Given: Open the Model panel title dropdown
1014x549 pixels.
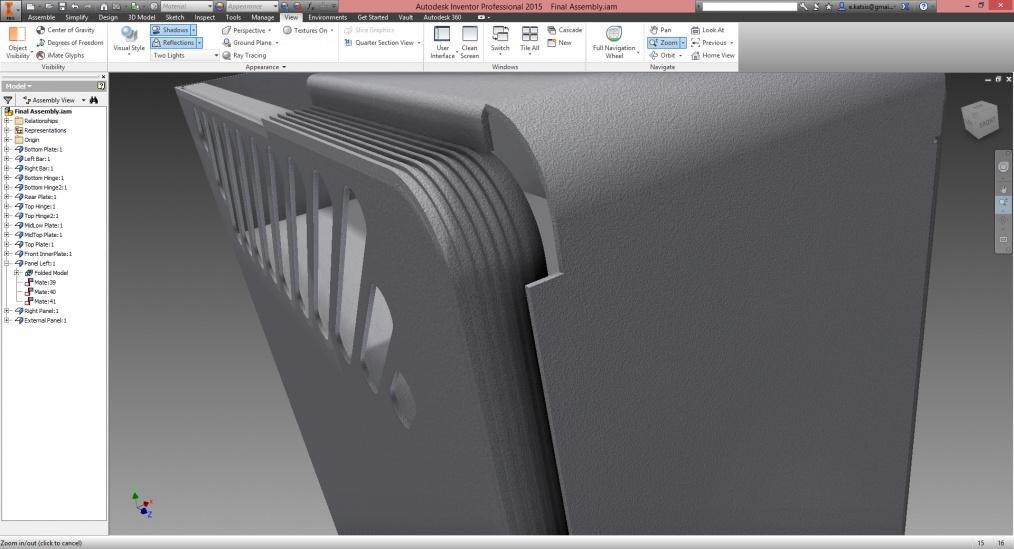Looking at the screenshot, I should coord(18,86).
